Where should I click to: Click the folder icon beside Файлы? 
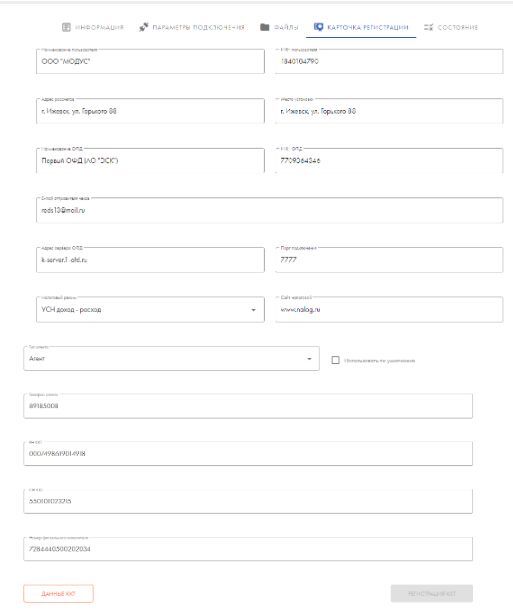(264, 27)
